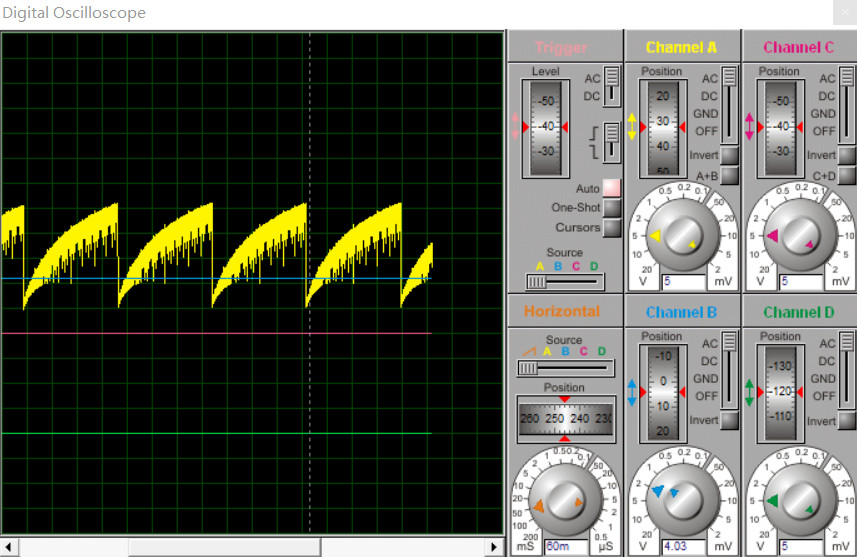This screenshot has height=557, width=857.
Task: Toggle Invert for Channel A
Action: coord(730,156)
